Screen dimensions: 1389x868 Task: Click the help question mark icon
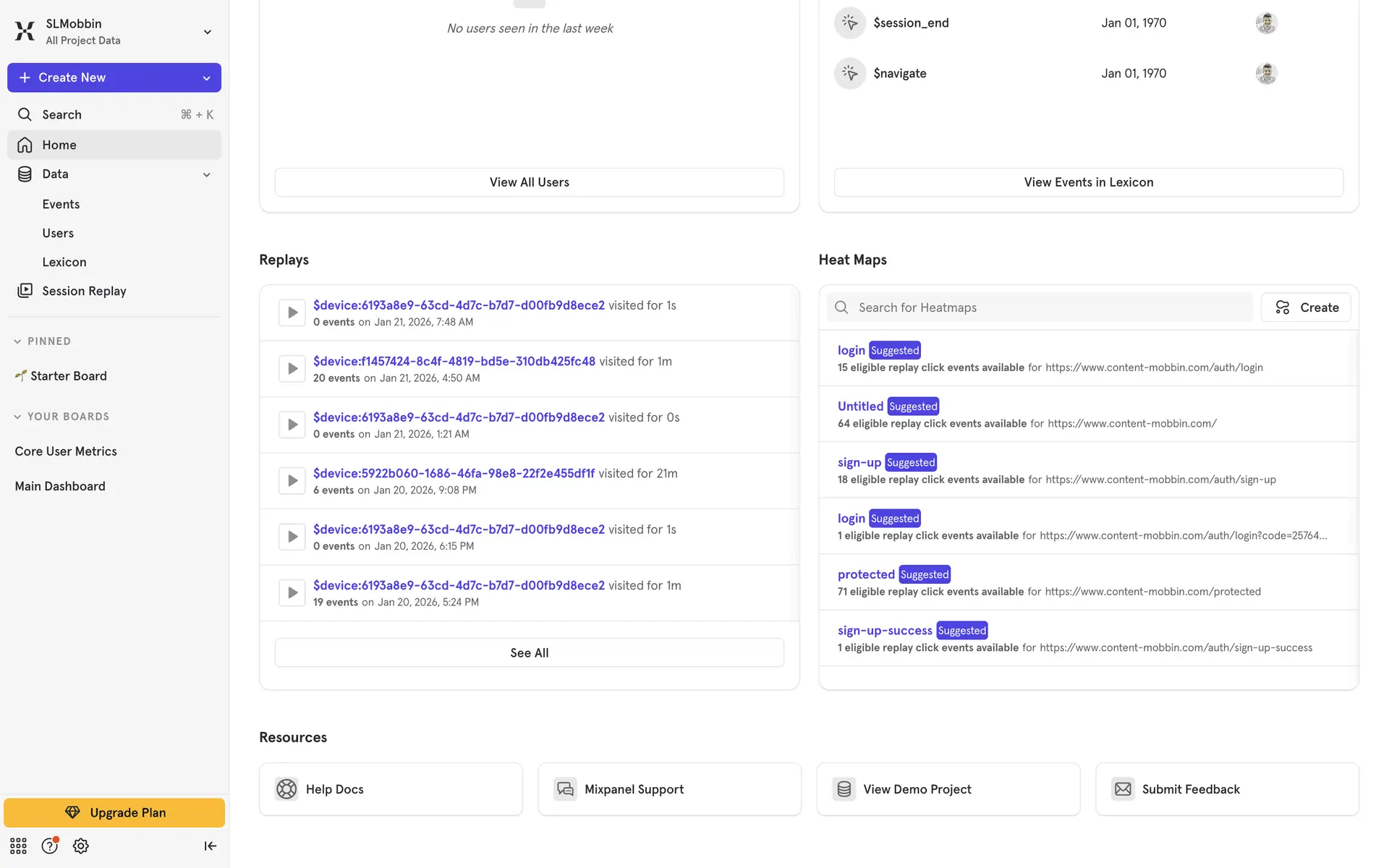click(x=49, y=846)
